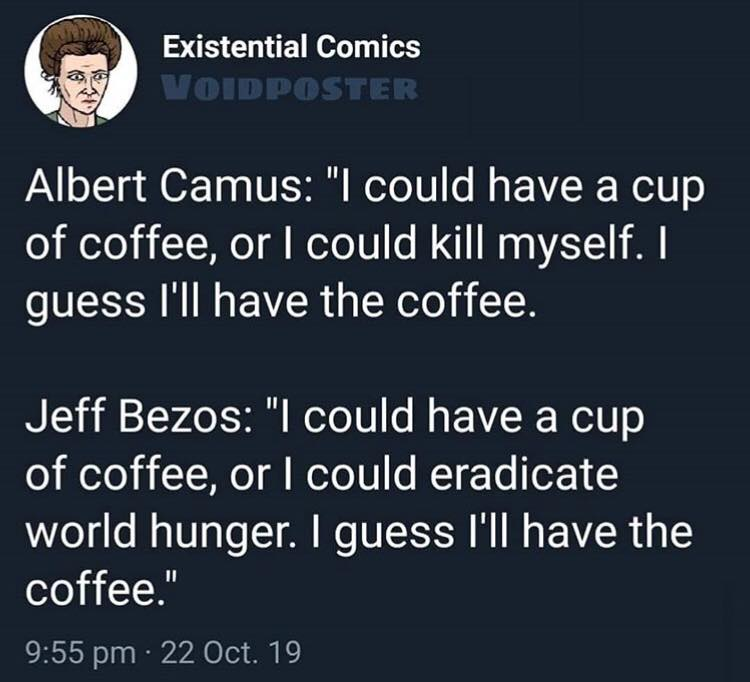Click the cartoon face in the avatar
750x682 pixels.
(84, 85)
